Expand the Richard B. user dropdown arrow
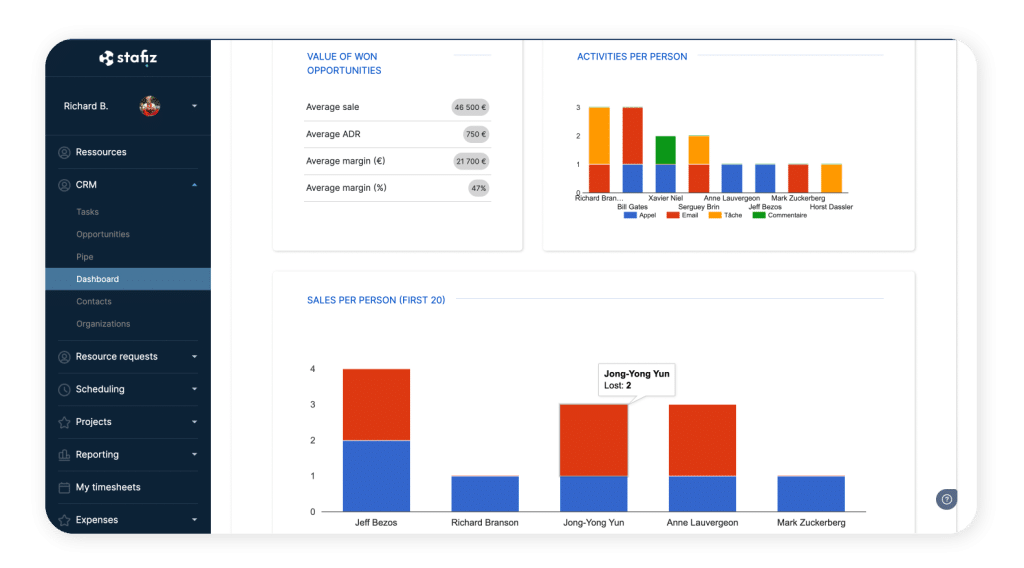Viewport: 1024px width, 568px height. click(x=195, y=106)
